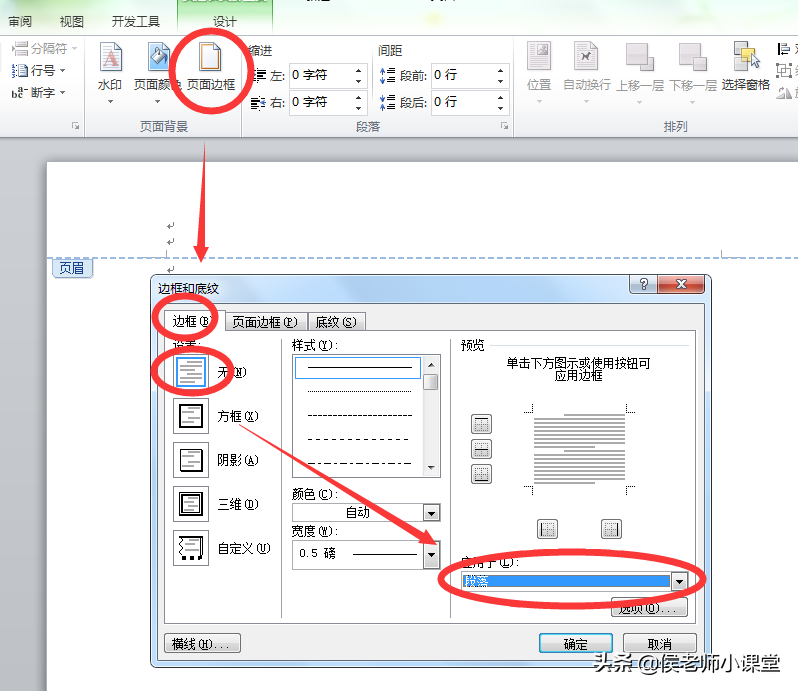Screen dimensions: 798x691
Task: Toggle right border in preview
Action: (x=611, y=529)
